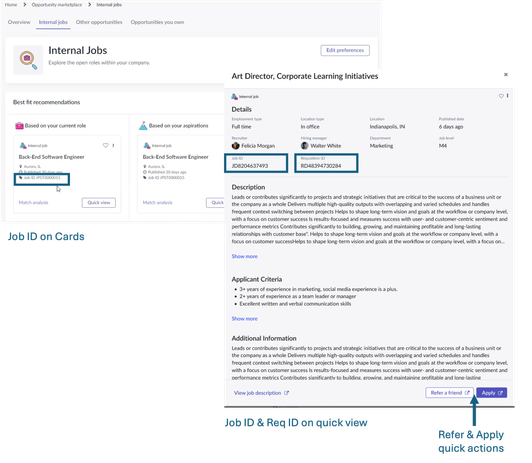Expand Description with Show more
Viewport: 532px width, 463px height.
[x=245, y=256]
